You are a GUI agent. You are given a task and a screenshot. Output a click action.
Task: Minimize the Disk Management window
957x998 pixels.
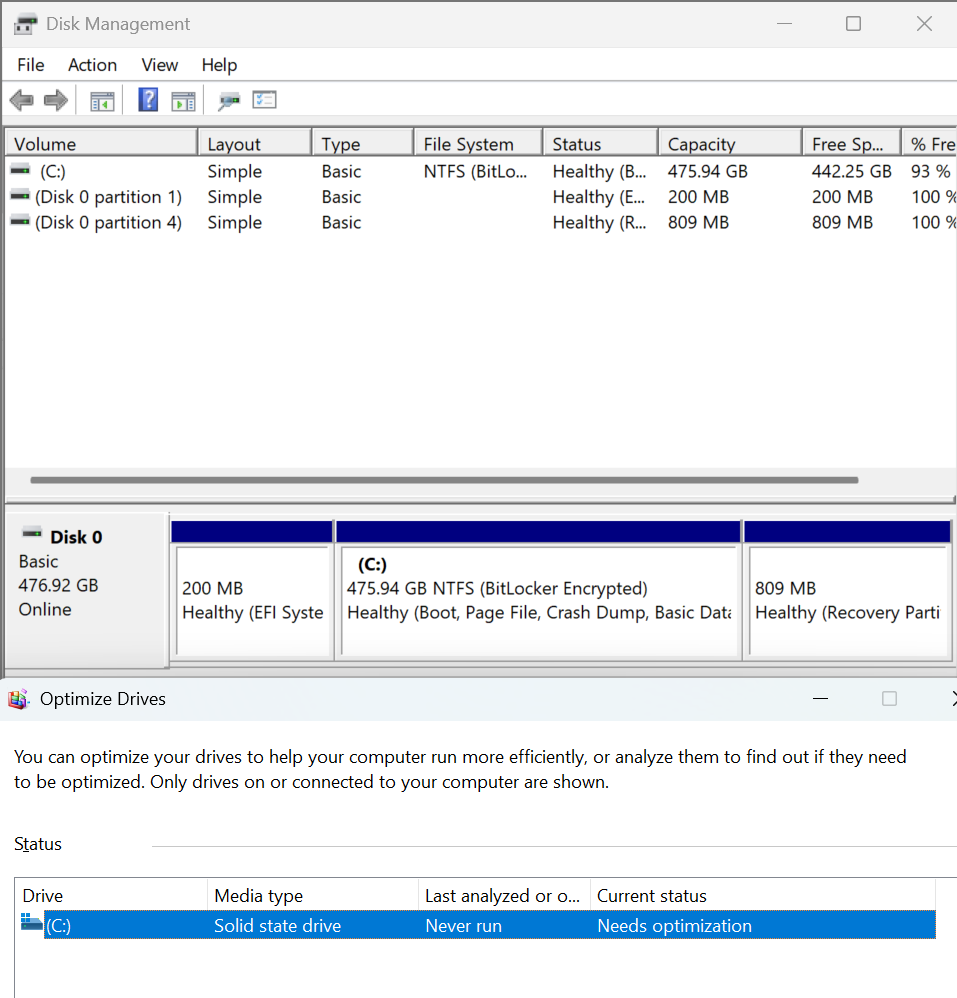tap(784, 24)
